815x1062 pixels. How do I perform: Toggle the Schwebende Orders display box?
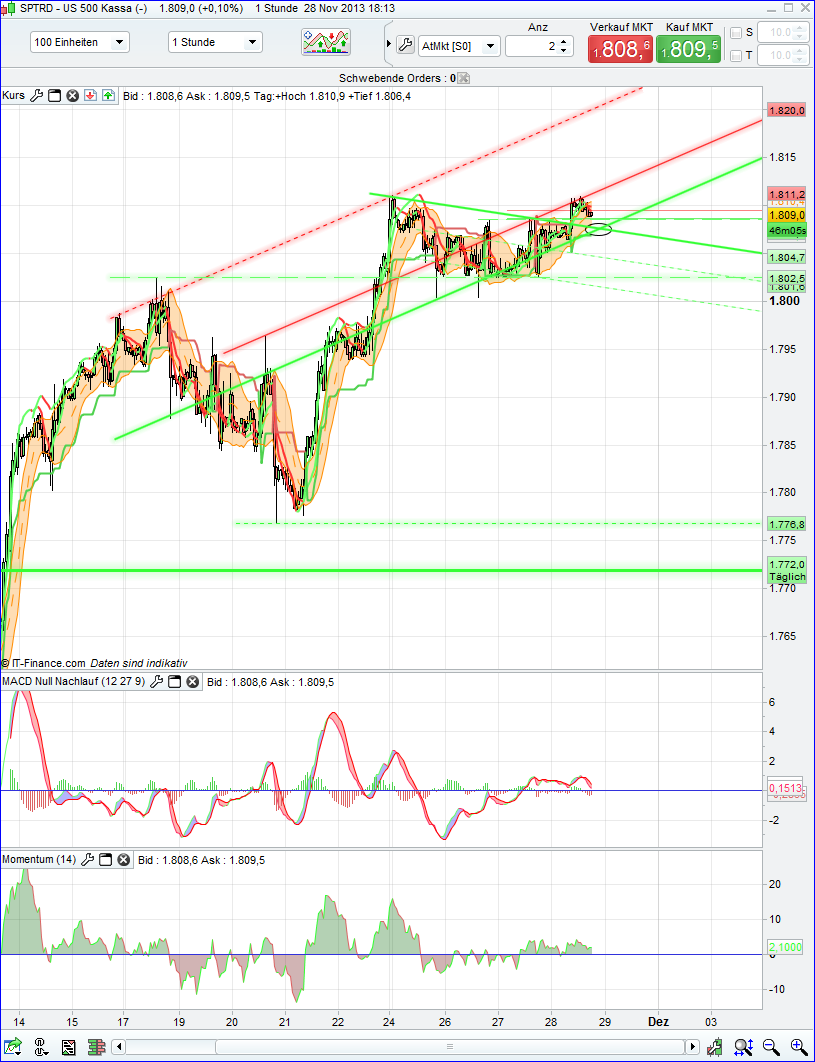462,76
